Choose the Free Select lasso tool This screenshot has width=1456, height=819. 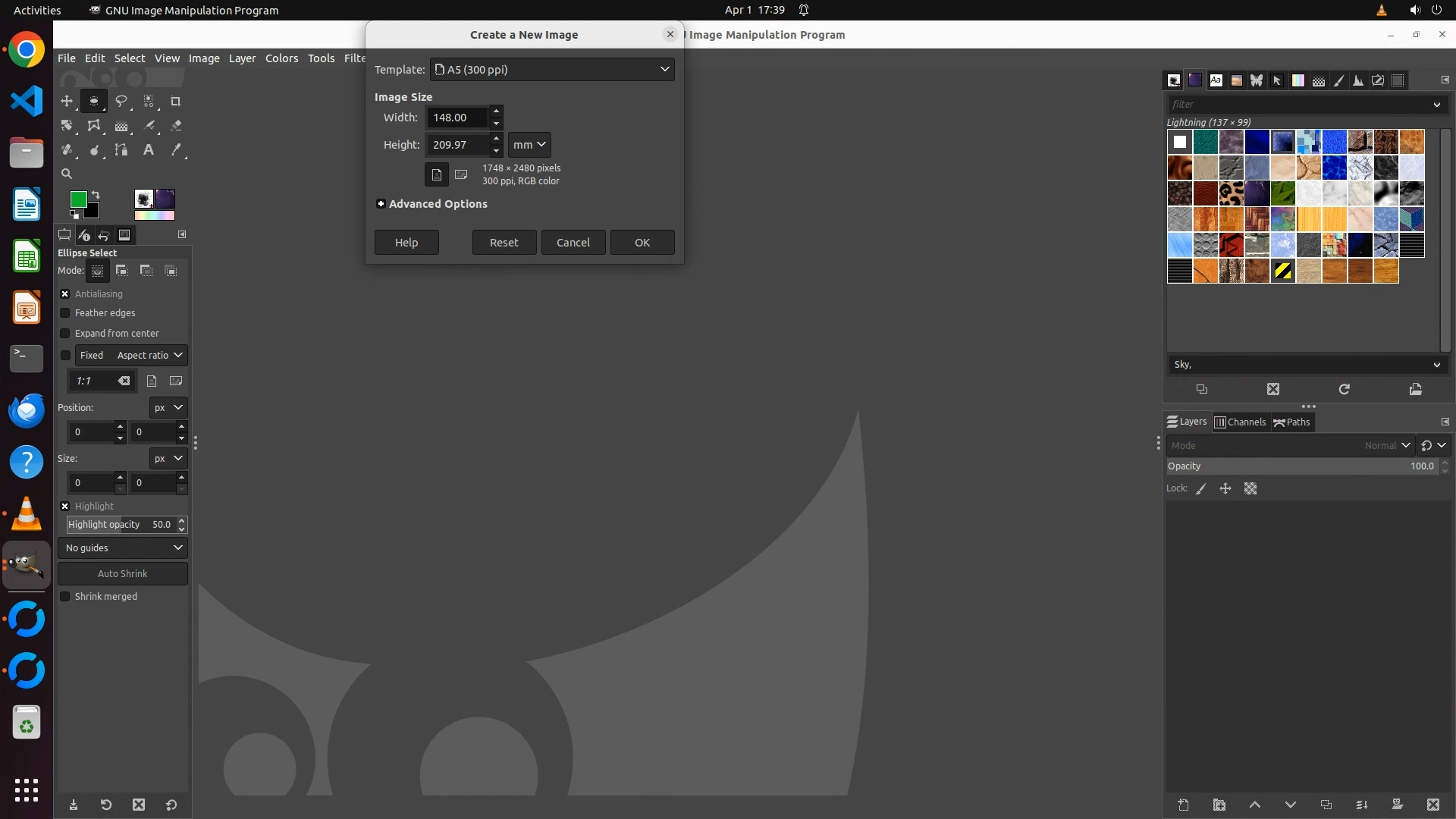coord(121,101)
